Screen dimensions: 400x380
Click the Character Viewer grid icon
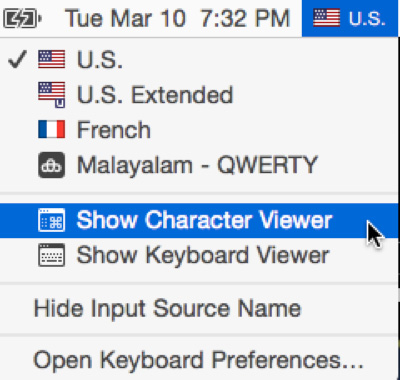point(51,220)
